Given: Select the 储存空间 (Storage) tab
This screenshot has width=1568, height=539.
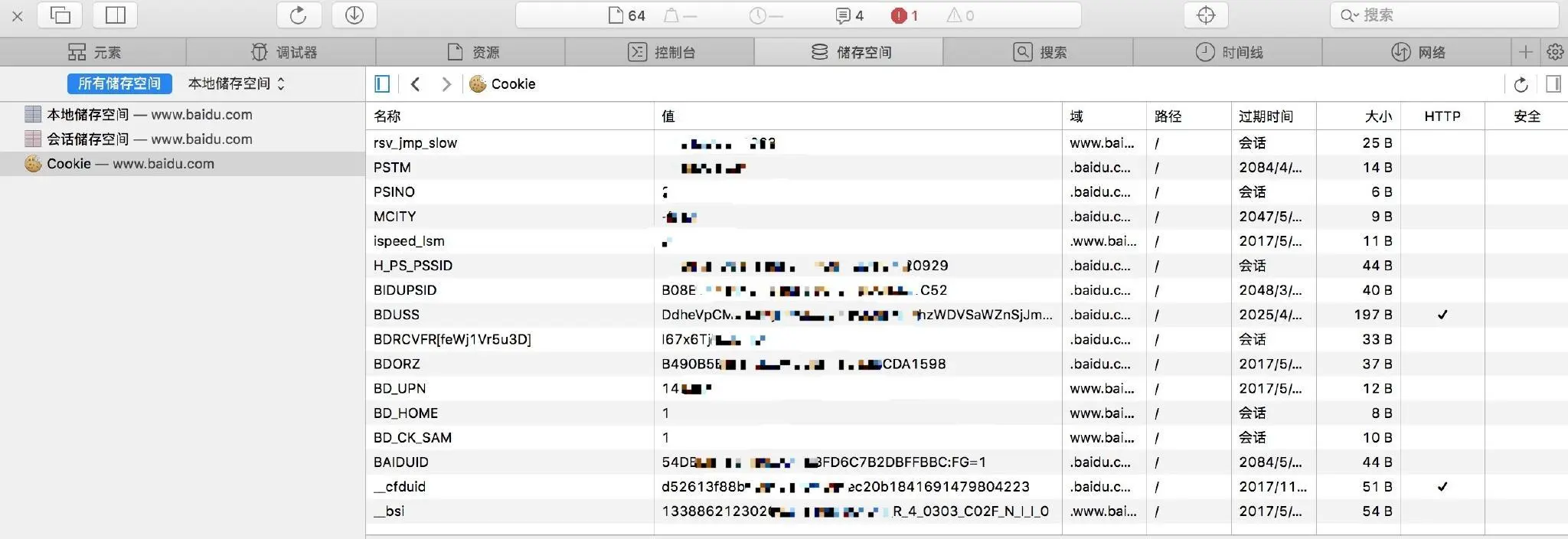Looking at the screenshot, I should pyautogui.click(x=849, y=52).
